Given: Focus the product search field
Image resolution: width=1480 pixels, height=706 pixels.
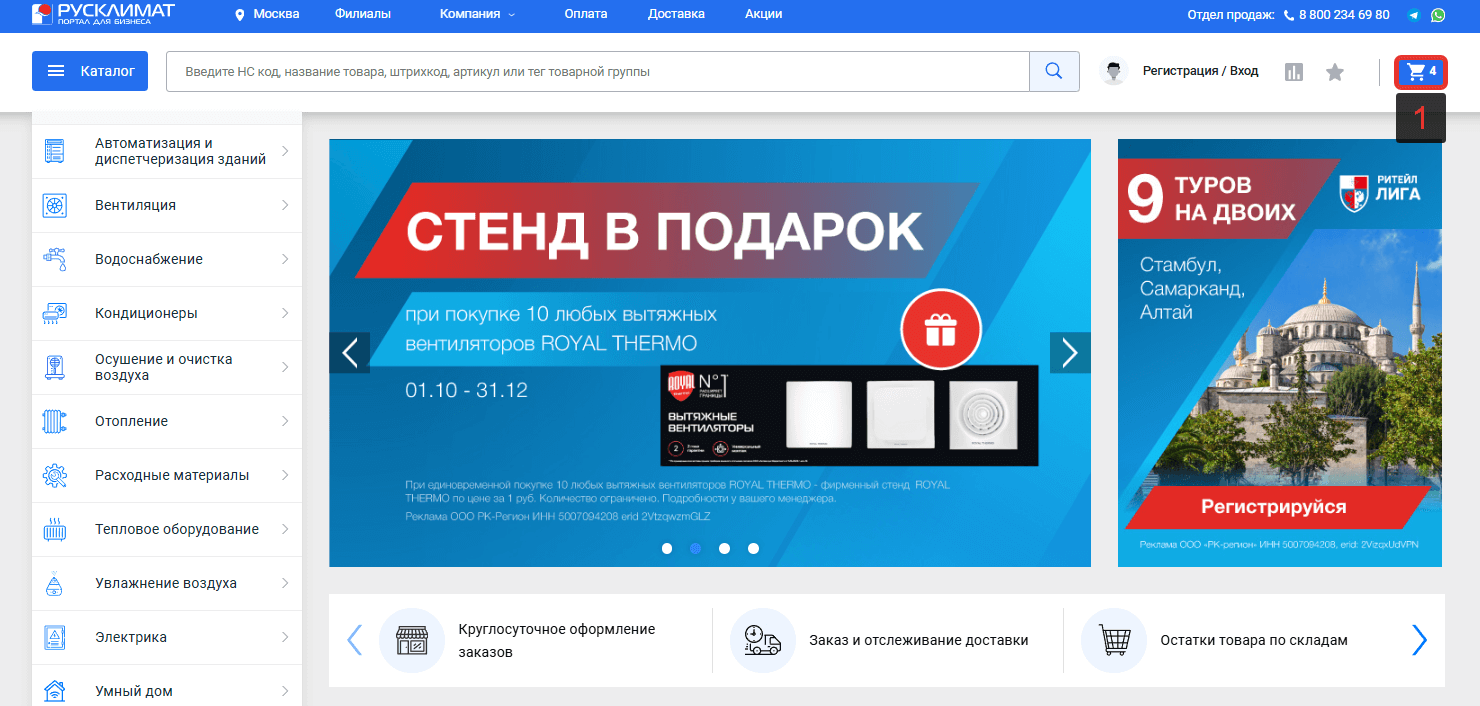Looking at the screenshot, I should (598, 71).
